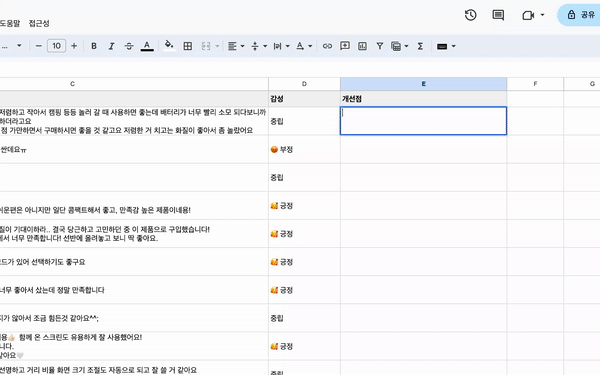Select the 부정 sentiment cell

pos(304,149)
